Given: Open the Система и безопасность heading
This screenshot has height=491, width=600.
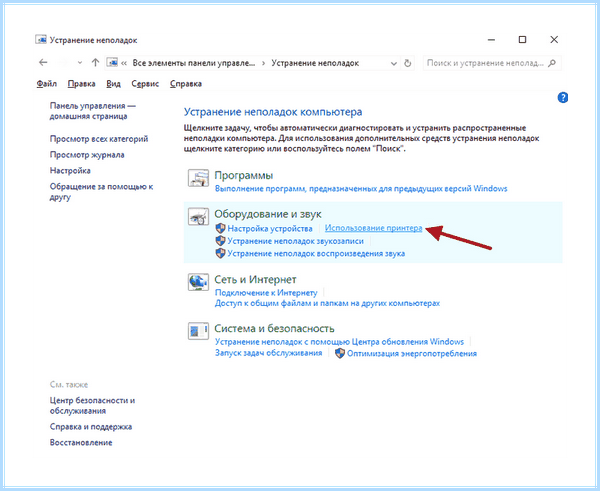Looking at the screenshot, I should coord(274,328).
